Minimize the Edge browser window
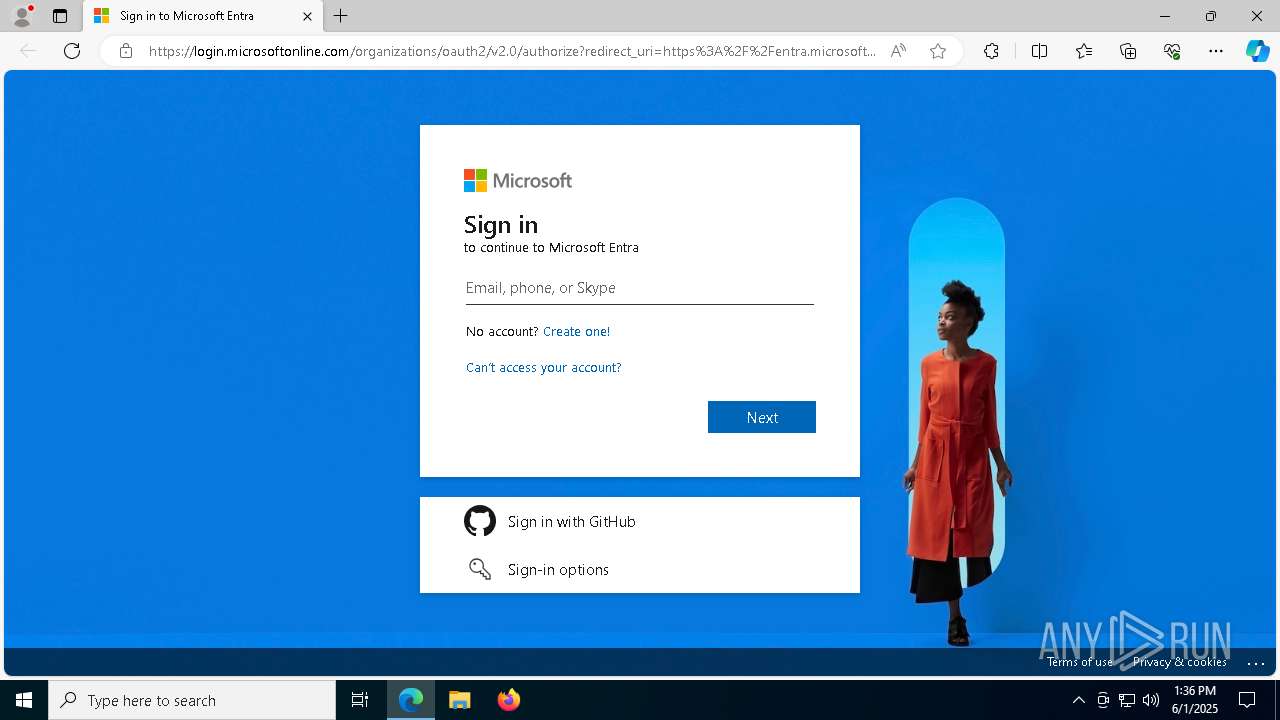1280x720 pixels. [1164, 16]
